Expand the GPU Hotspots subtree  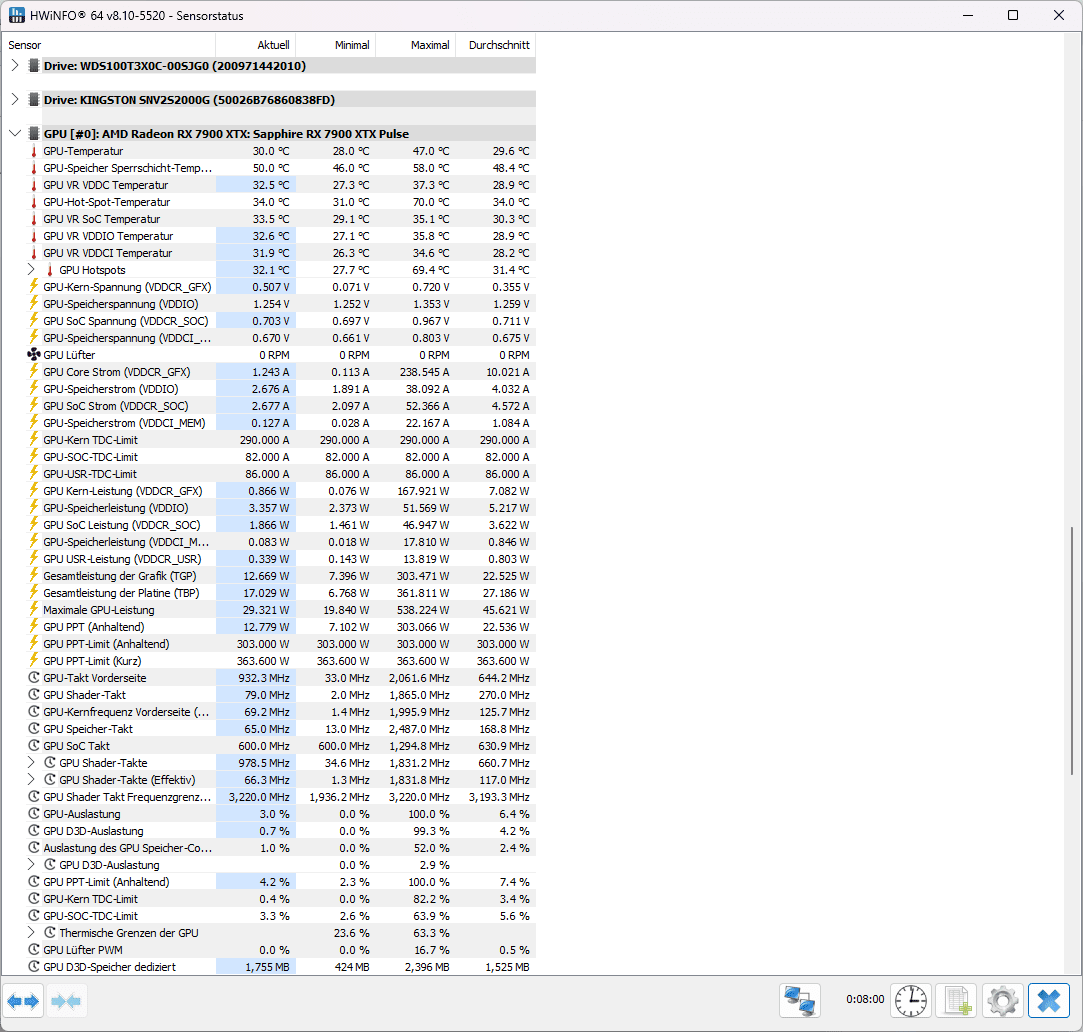point(31,269)
